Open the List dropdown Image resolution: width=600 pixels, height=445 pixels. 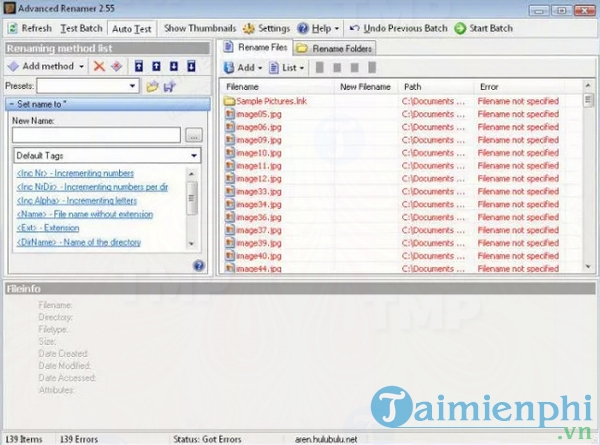(287, 68)
